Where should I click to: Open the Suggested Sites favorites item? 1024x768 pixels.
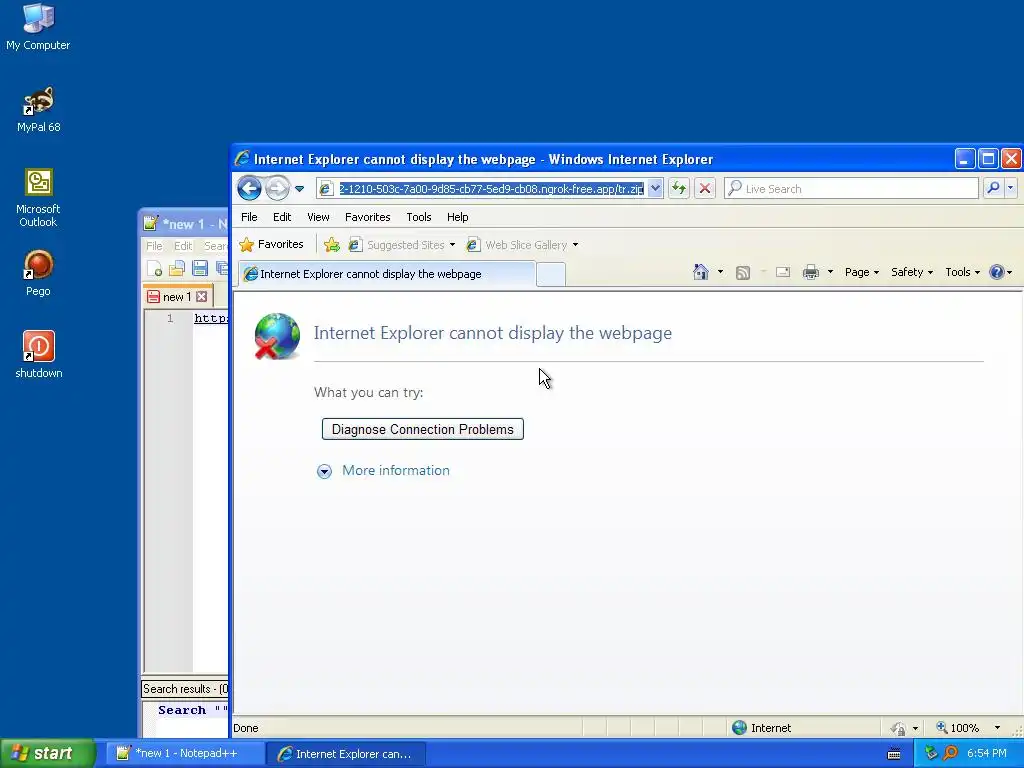click(x=396, y=245)
